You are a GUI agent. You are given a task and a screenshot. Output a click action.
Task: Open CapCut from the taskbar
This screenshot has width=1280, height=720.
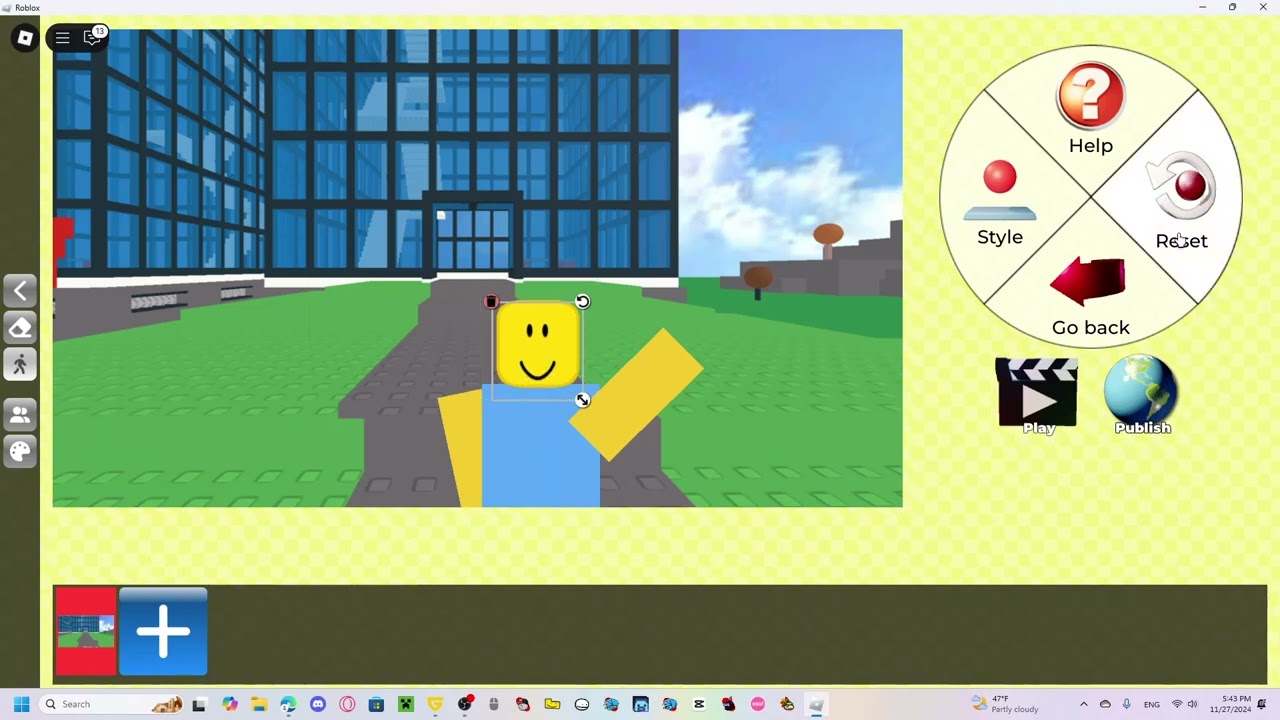click(699, 704)
